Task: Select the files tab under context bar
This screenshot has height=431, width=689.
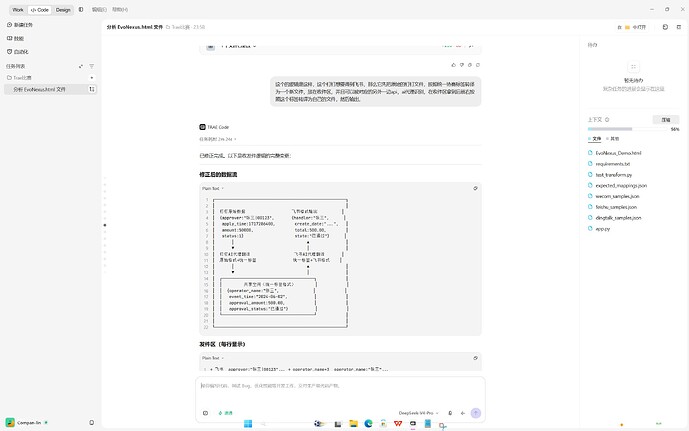Action: point(595,139)
